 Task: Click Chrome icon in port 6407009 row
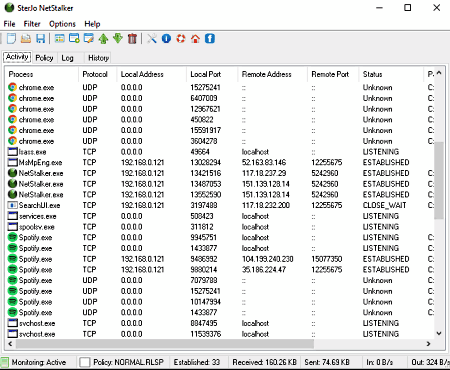point(13,98)
